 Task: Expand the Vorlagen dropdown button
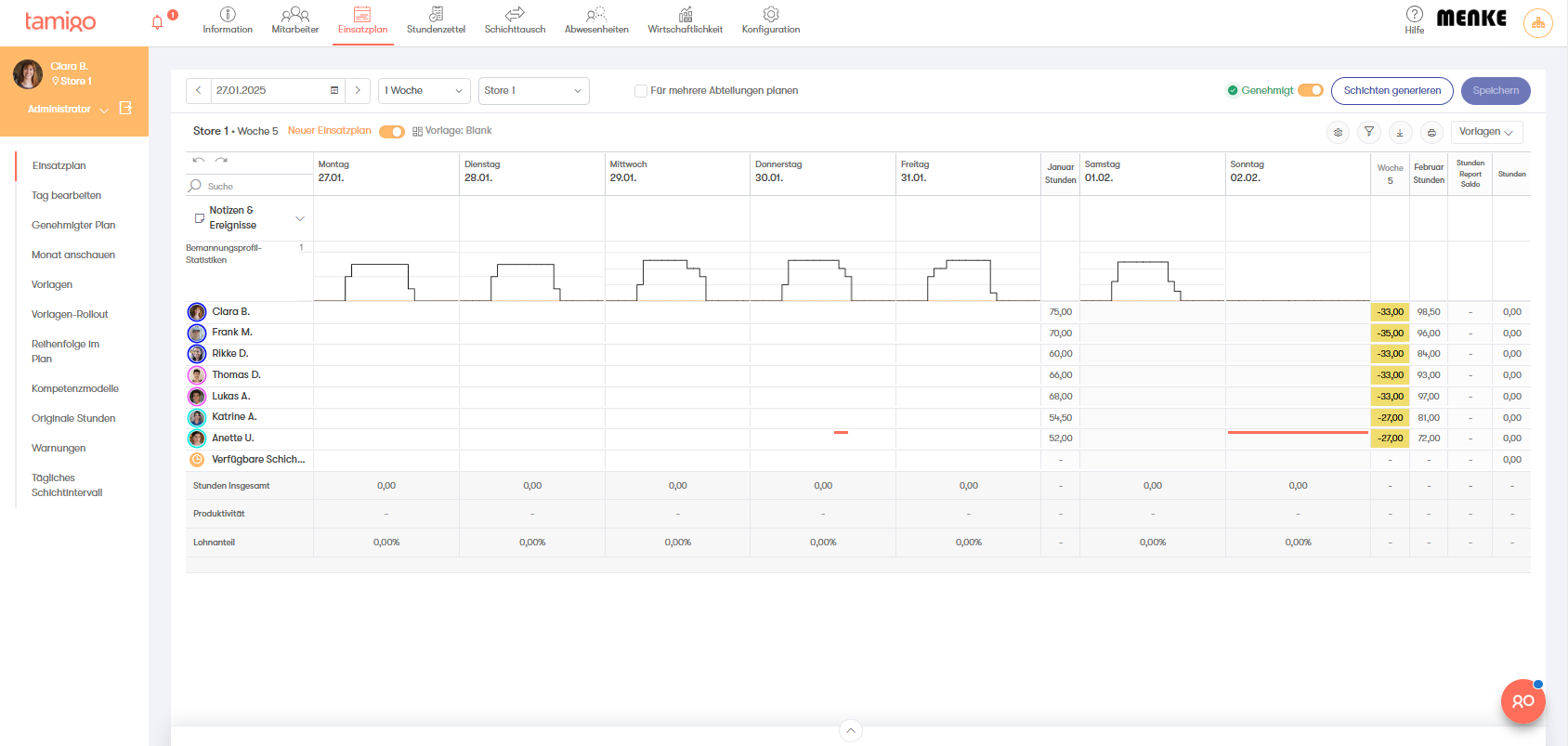[1486, 132]
